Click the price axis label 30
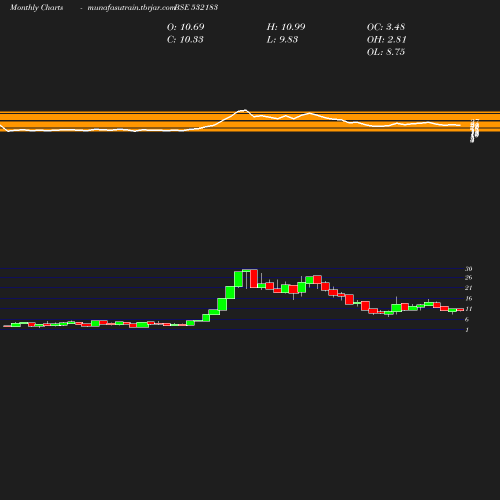This screenshot has width=500, height=500. (469, 269)
